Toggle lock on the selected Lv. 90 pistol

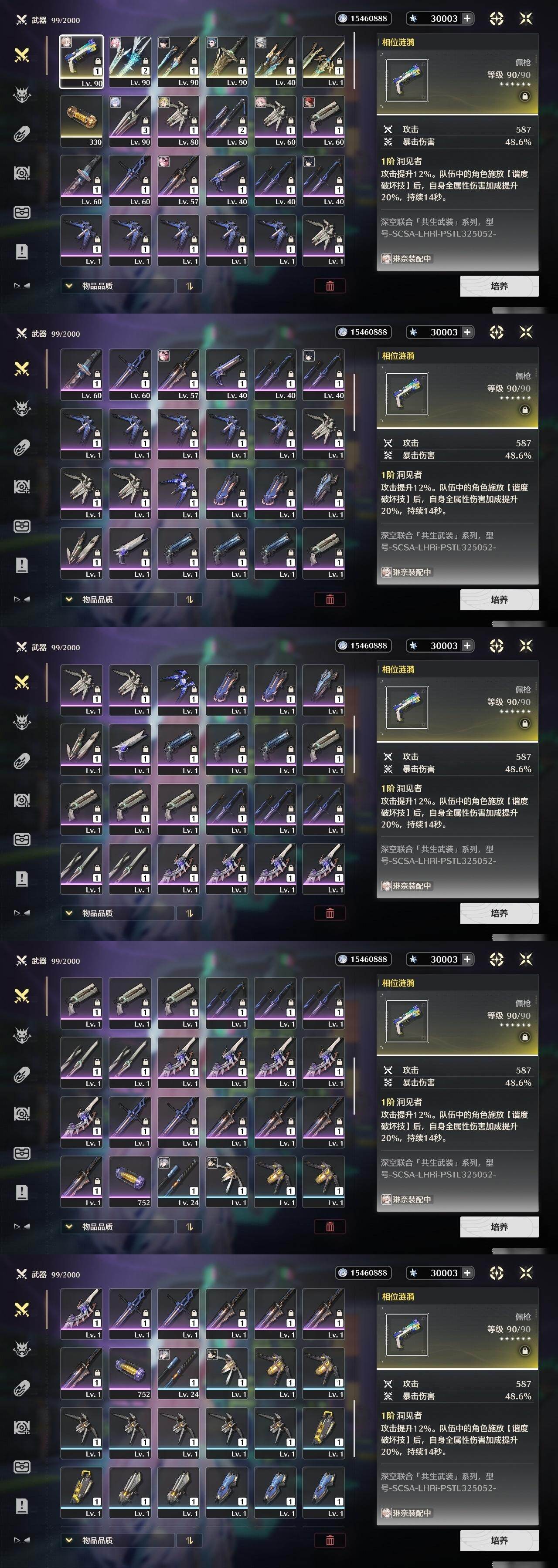point(98,61)
